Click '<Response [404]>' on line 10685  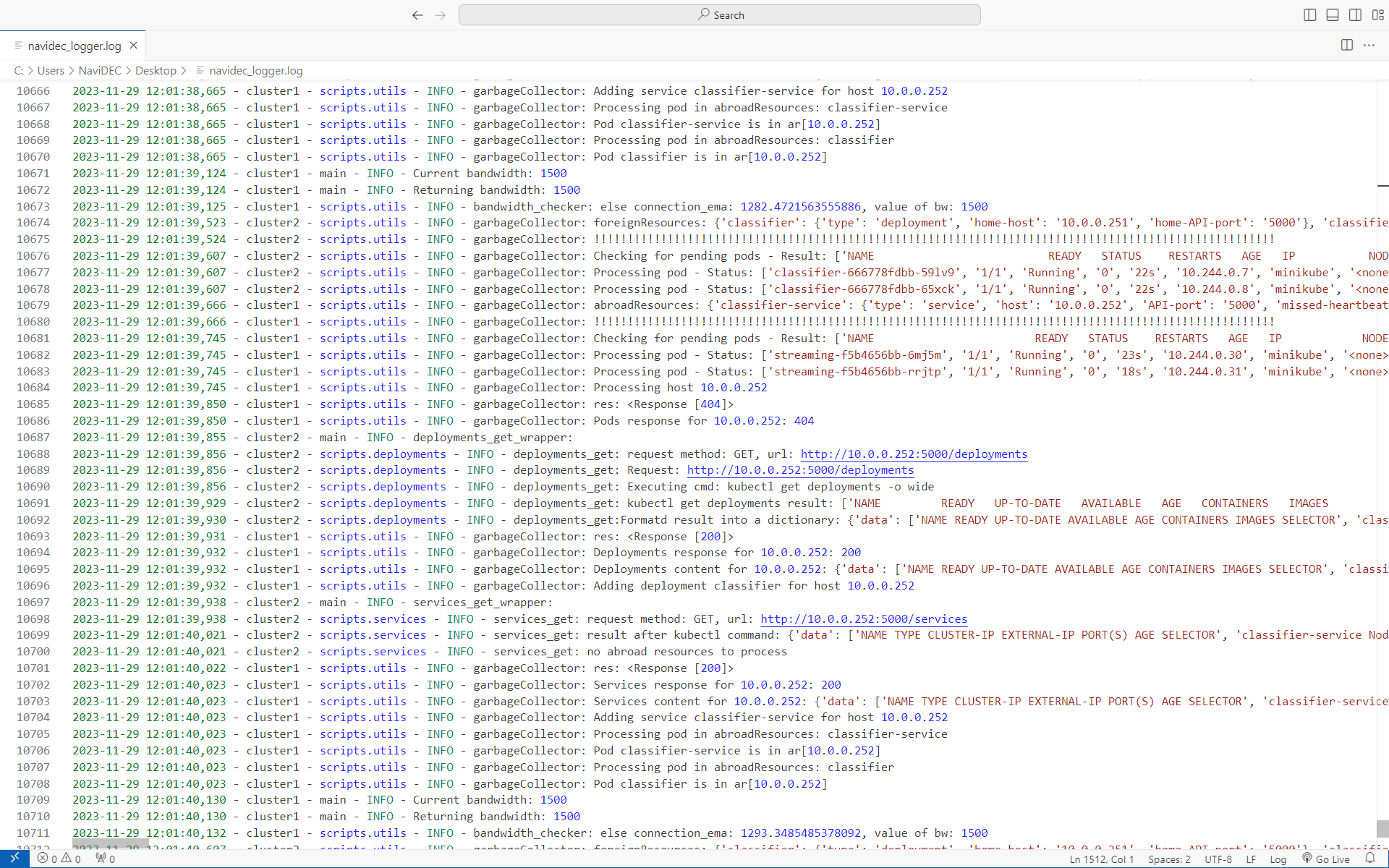(680, 404)
